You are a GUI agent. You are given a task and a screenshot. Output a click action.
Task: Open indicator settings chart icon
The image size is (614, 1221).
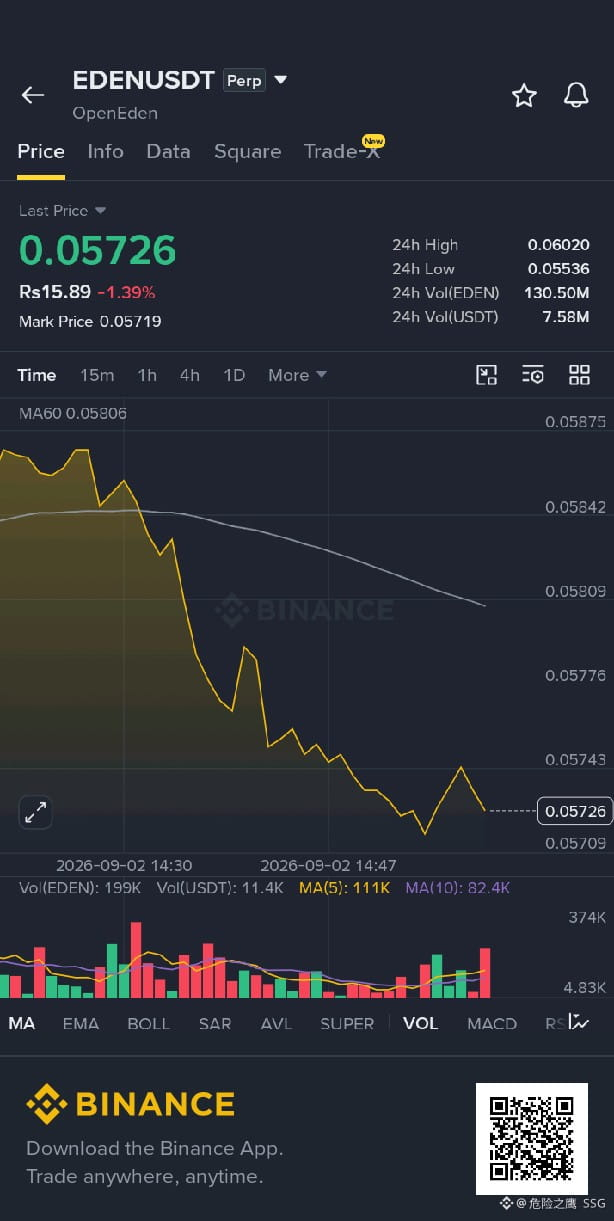pyautogui.click(x=579, y=1021)
